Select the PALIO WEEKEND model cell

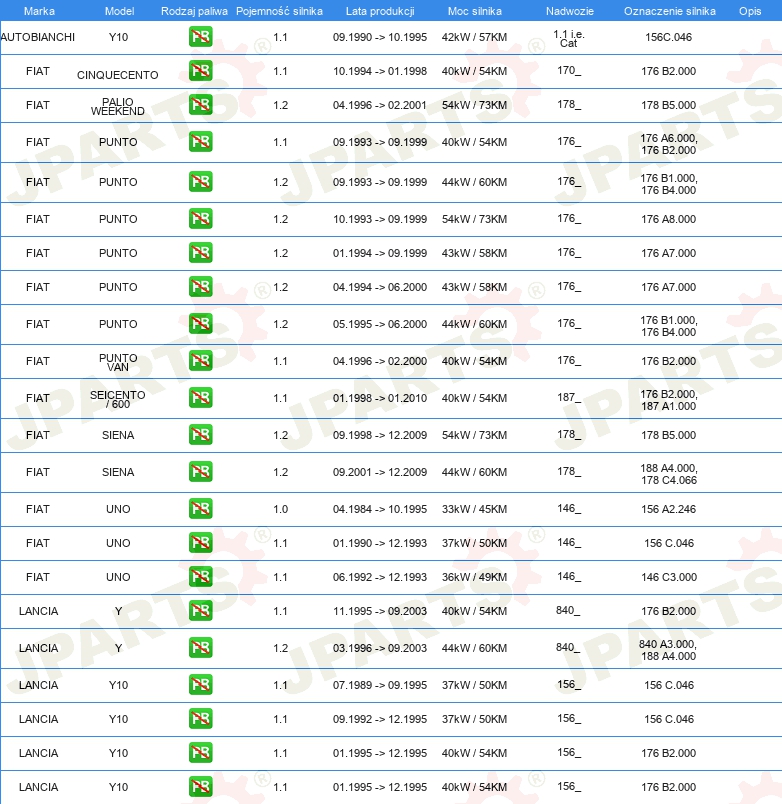point(118,106)
